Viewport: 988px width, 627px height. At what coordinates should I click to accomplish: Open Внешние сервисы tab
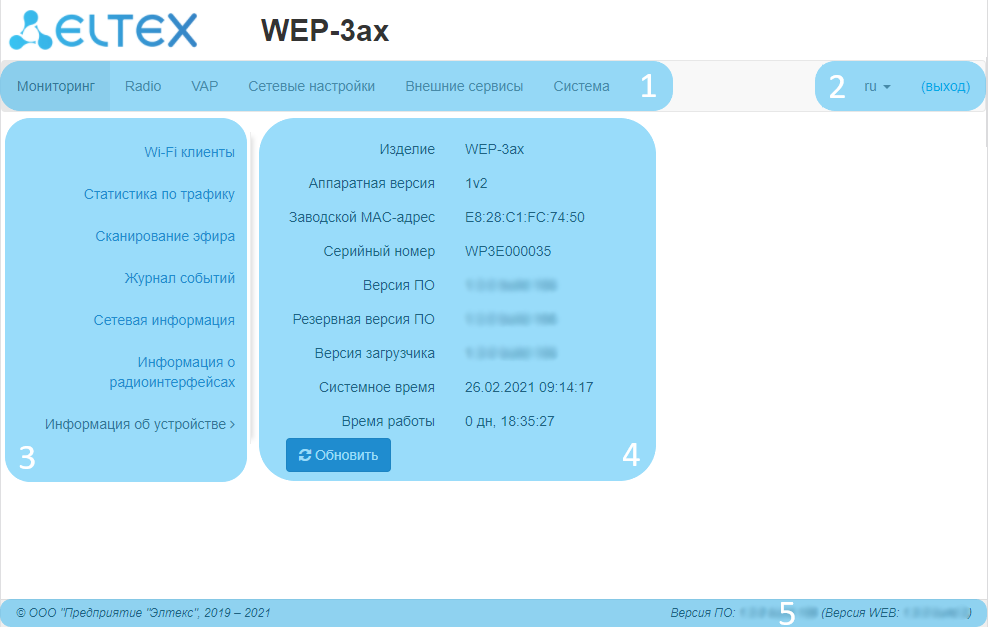(464, 86)
